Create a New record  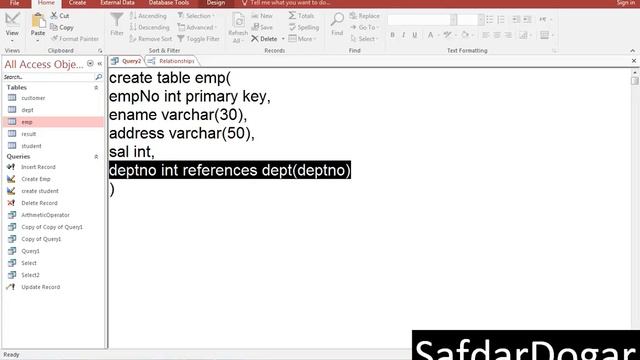(262, 16)
